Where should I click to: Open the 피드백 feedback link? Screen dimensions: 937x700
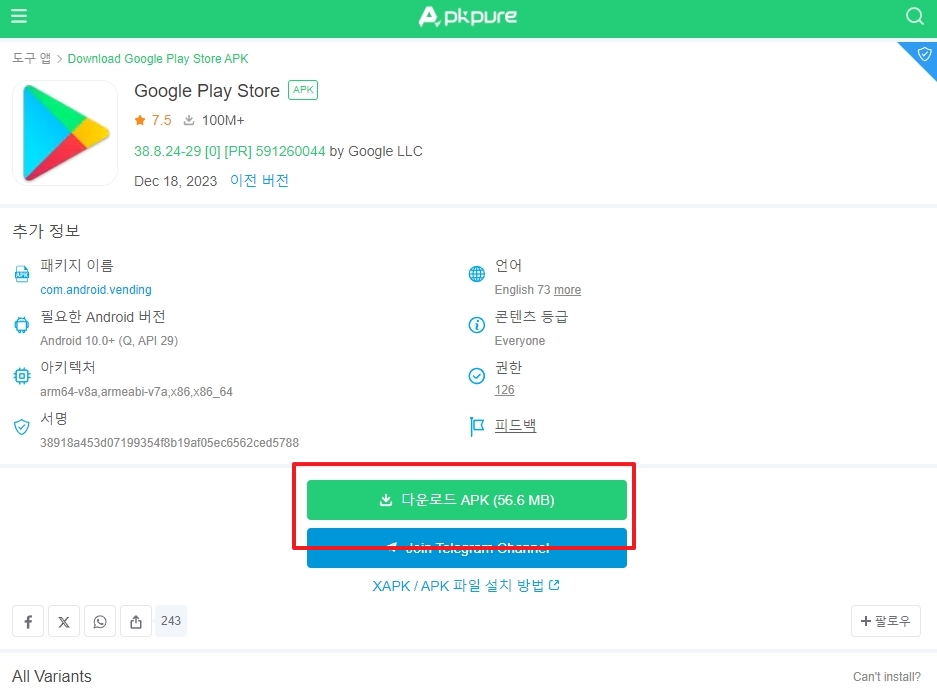[x=515, y=426]
